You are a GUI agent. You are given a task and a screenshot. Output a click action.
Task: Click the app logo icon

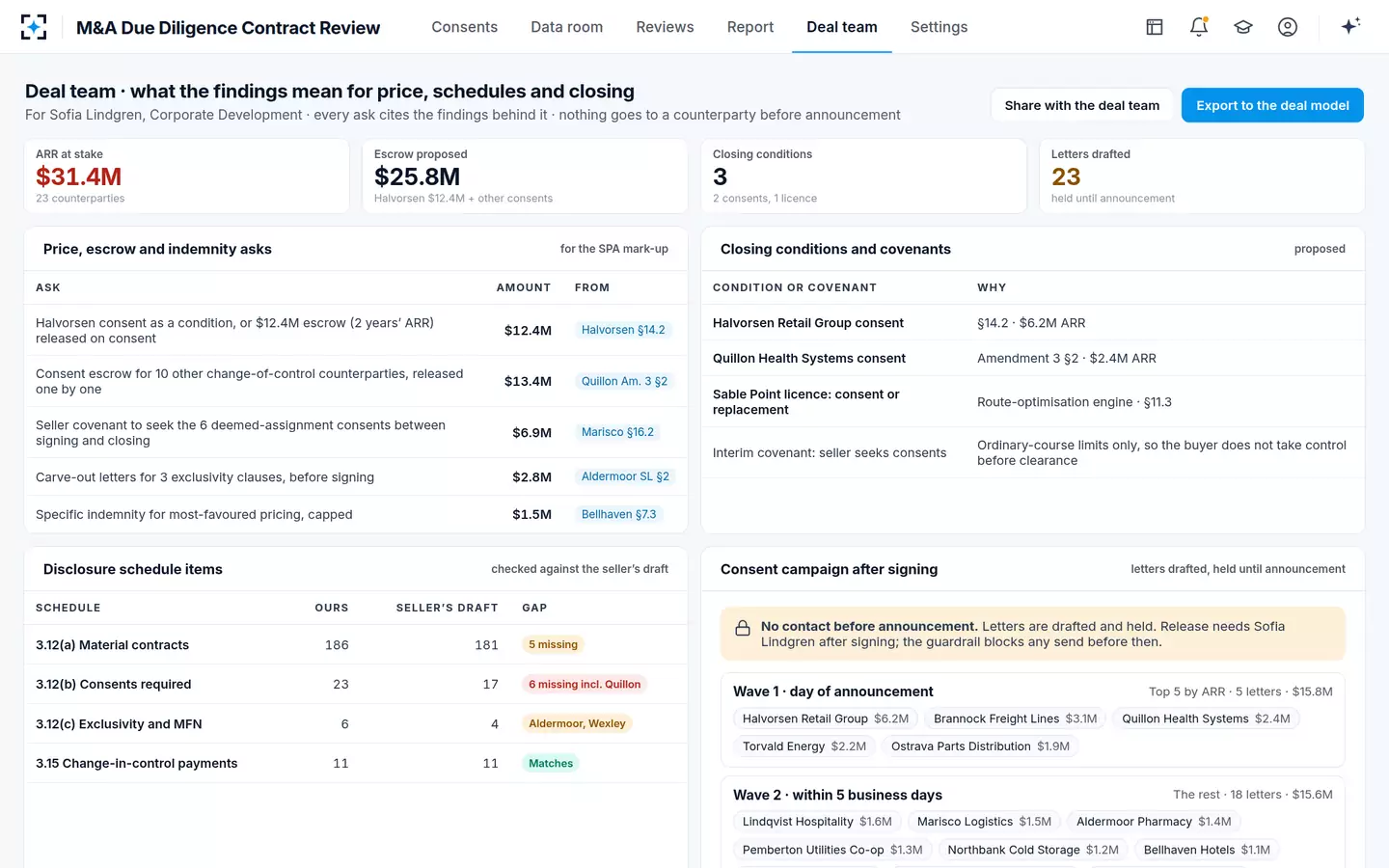[x=34, y=27]
